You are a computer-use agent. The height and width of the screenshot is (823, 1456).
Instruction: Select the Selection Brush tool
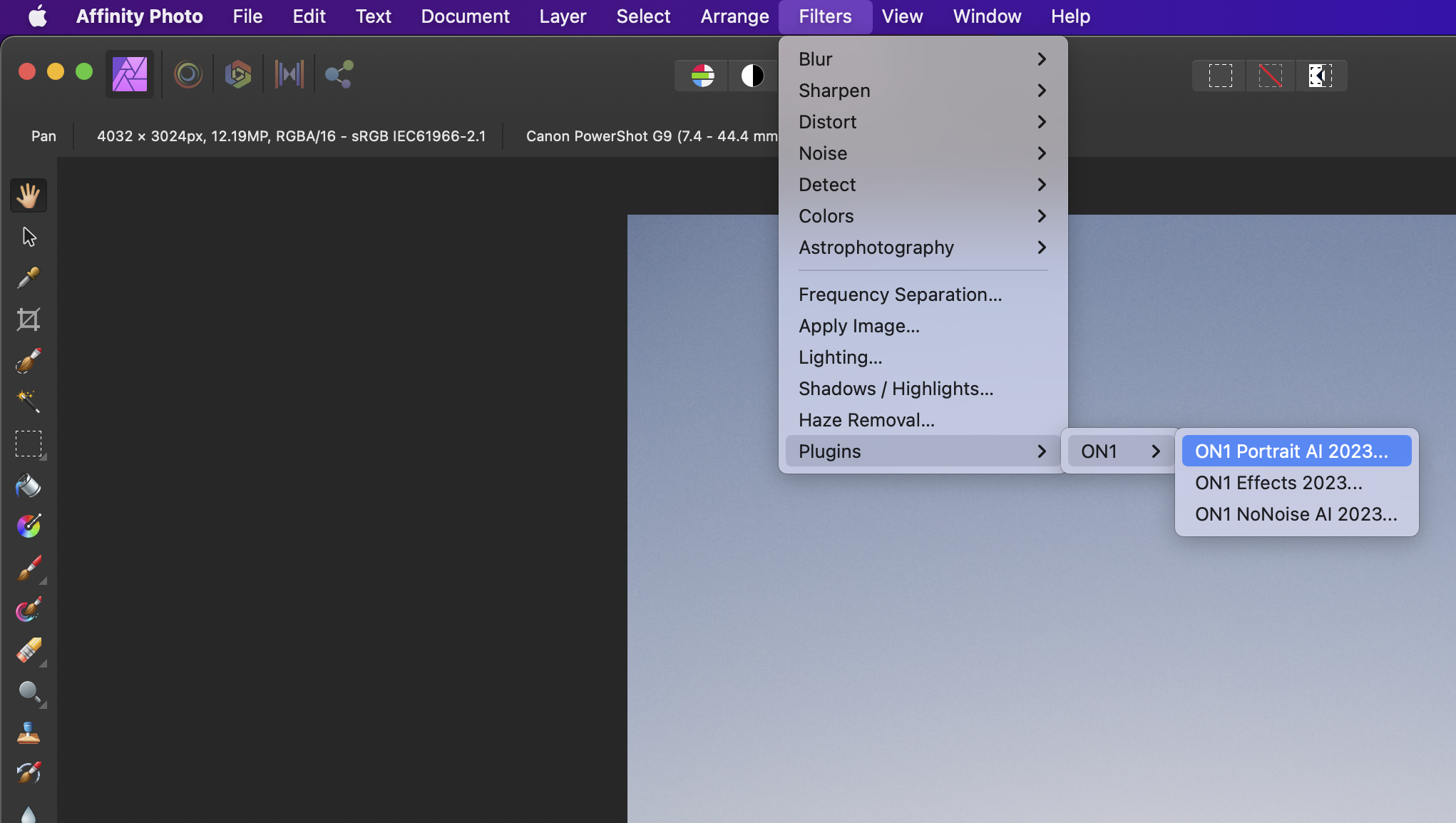29,361
